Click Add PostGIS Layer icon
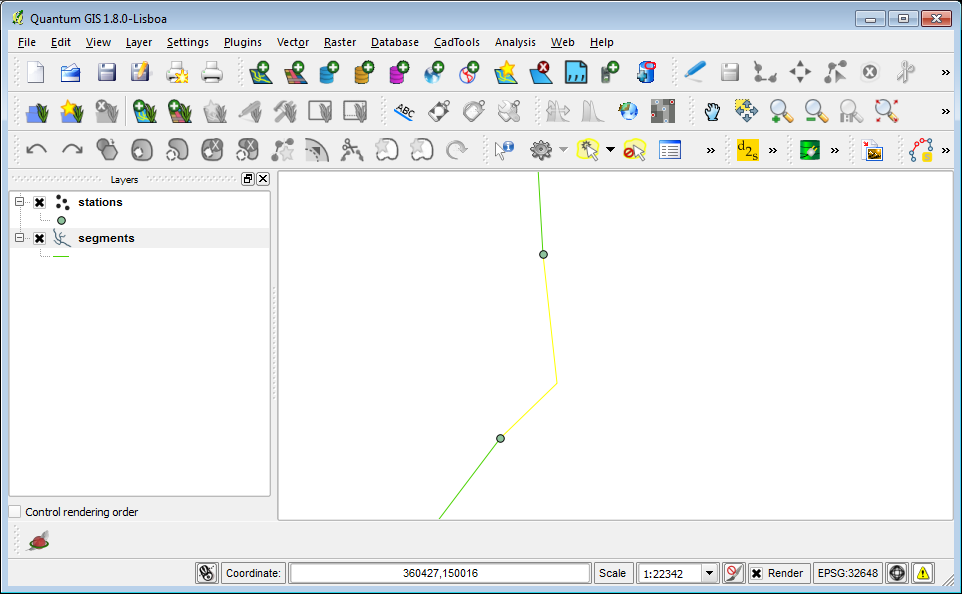Viewport: 962px width, 594px height. (329, 72)
